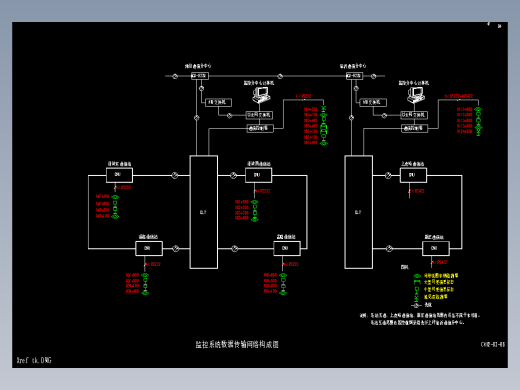
Task: Select the upper-left ONU box of left network
Action: [x=119, y=175]
